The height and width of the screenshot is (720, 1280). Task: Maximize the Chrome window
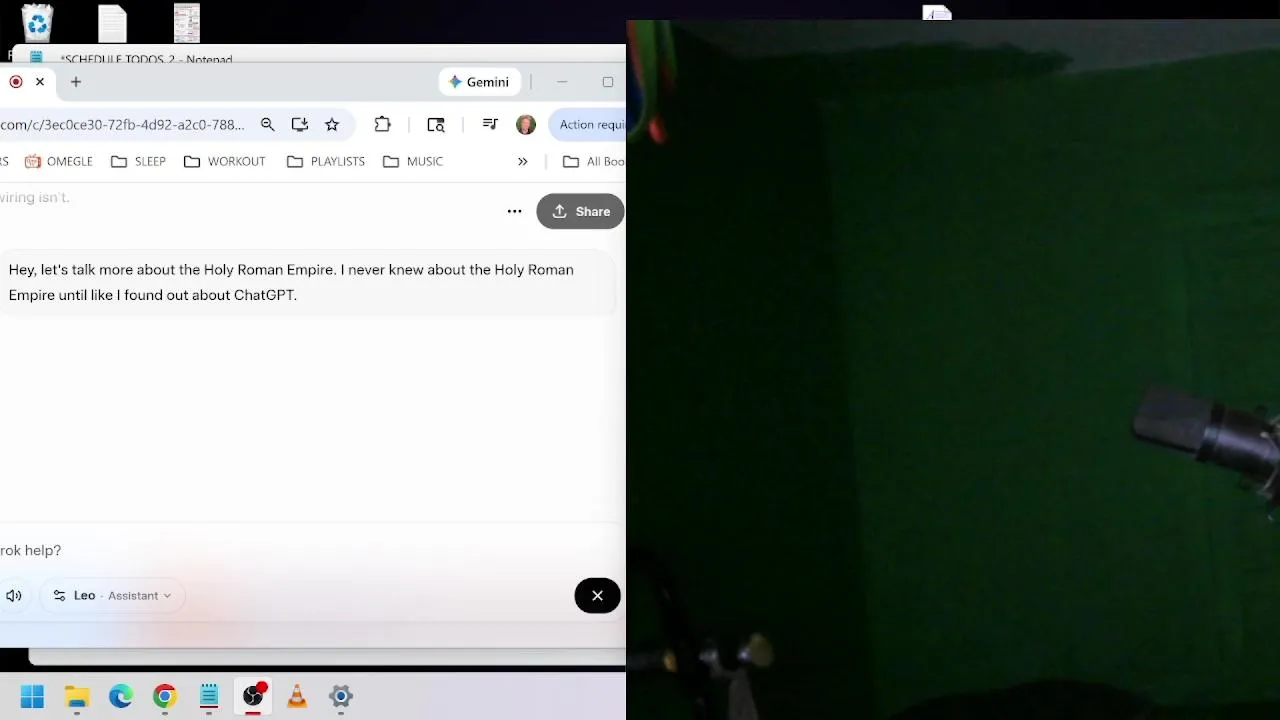[x=608, y=82]
